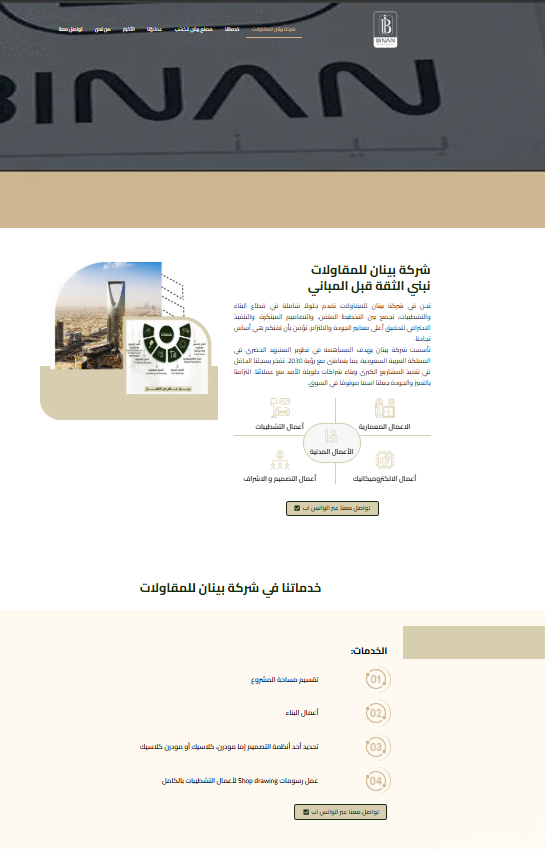545x849 pixels.
Task: Click the خدماتنا في شركة بنان للمقاولات heading
Action: 231,588
